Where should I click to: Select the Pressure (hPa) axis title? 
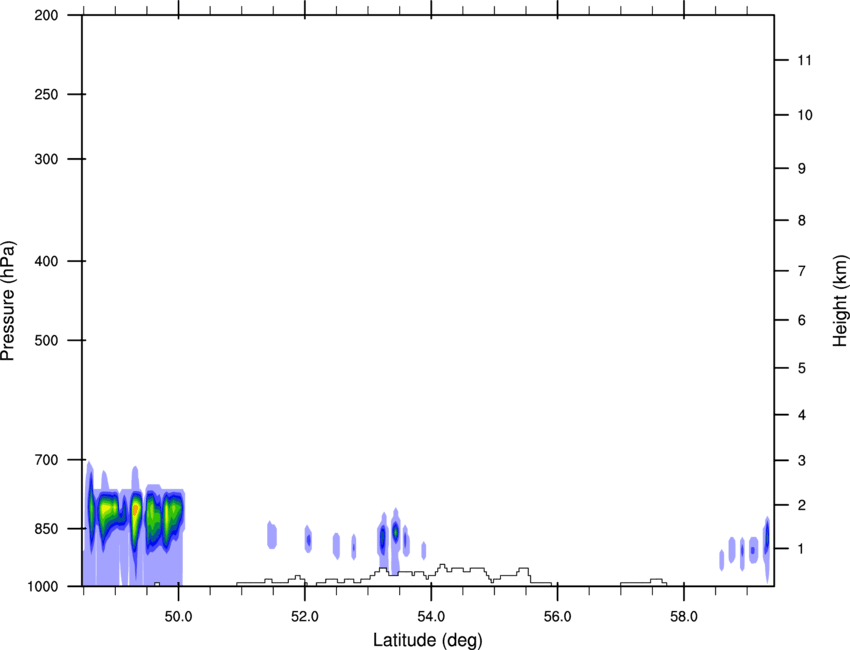(8, 301)
